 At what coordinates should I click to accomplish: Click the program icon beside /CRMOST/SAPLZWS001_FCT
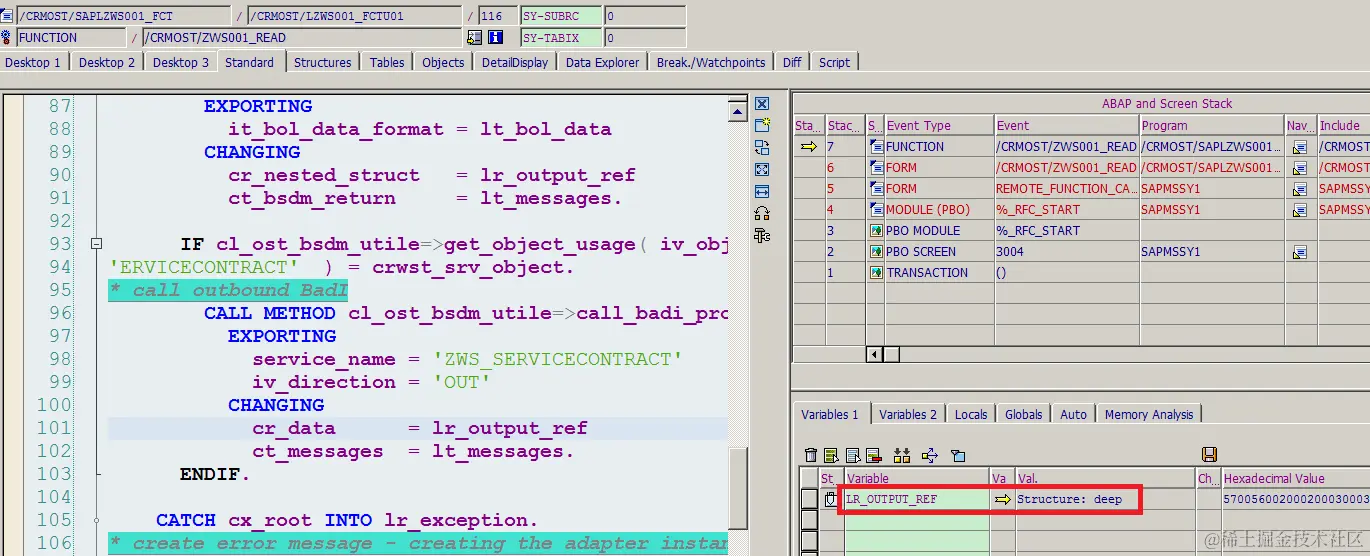8,16
